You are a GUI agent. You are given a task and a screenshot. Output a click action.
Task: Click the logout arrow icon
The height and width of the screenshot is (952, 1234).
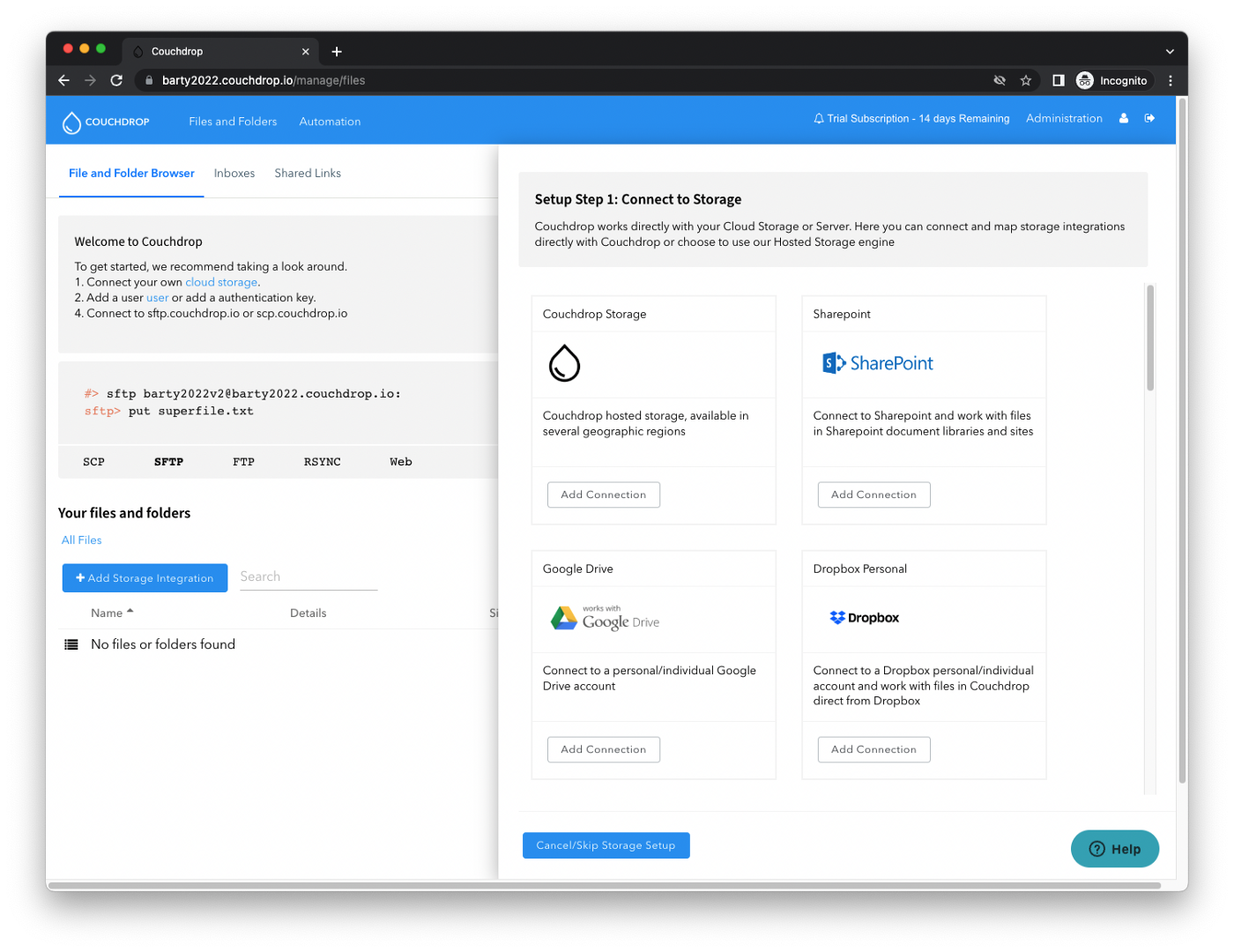1149,118
